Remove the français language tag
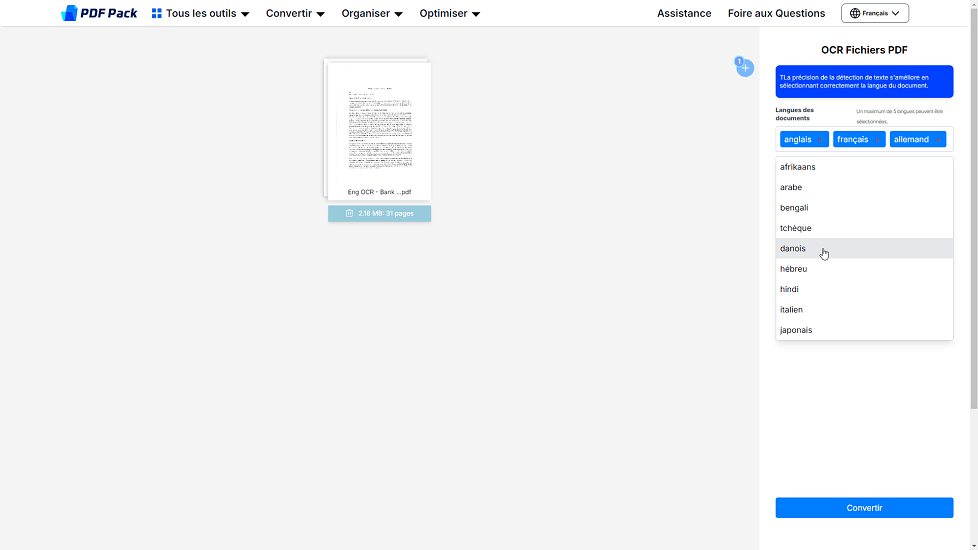 877,140
